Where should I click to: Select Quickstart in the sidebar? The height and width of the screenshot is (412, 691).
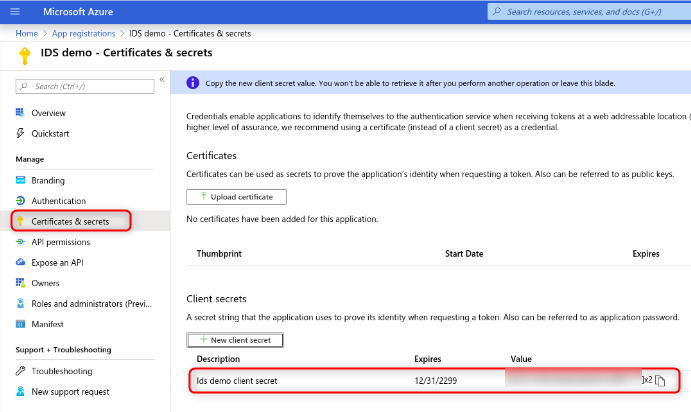[x=50, y=134]
